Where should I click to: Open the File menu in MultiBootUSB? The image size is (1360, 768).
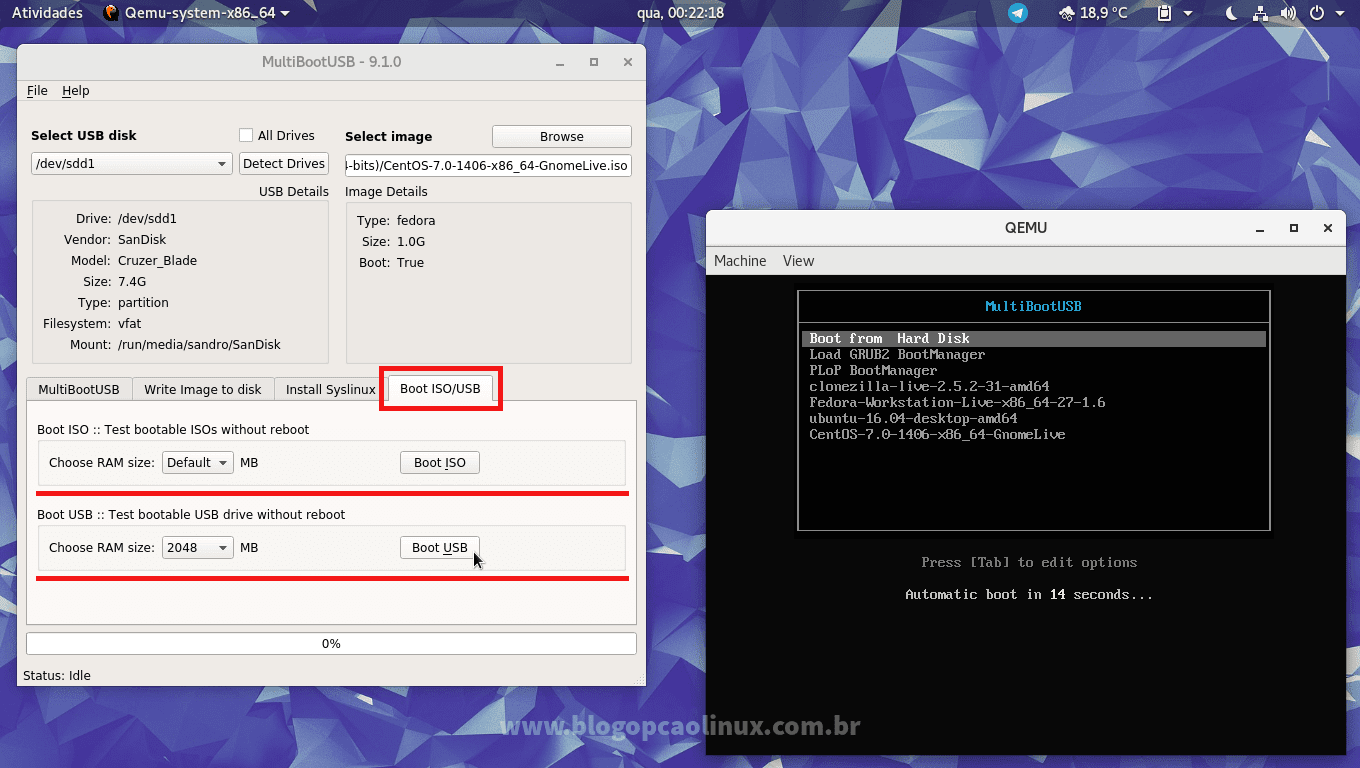click(x=37, y=90)
